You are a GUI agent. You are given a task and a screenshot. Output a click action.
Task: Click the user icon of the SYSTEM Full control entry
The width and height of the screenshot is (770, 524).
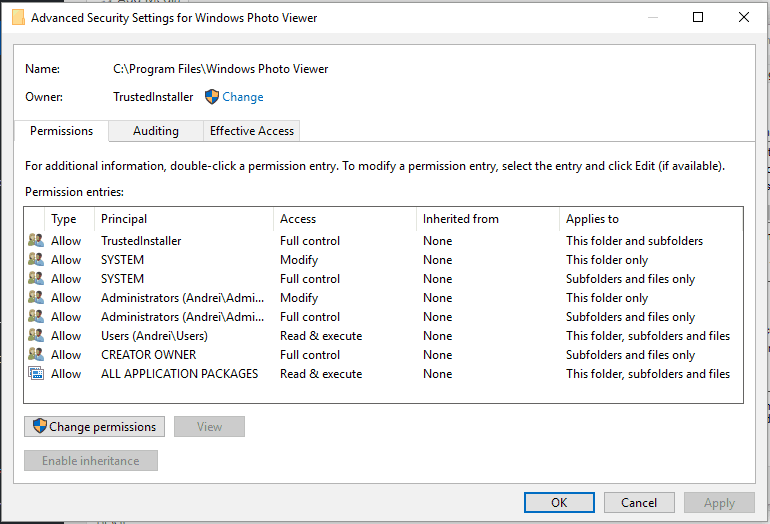(36, 278)
